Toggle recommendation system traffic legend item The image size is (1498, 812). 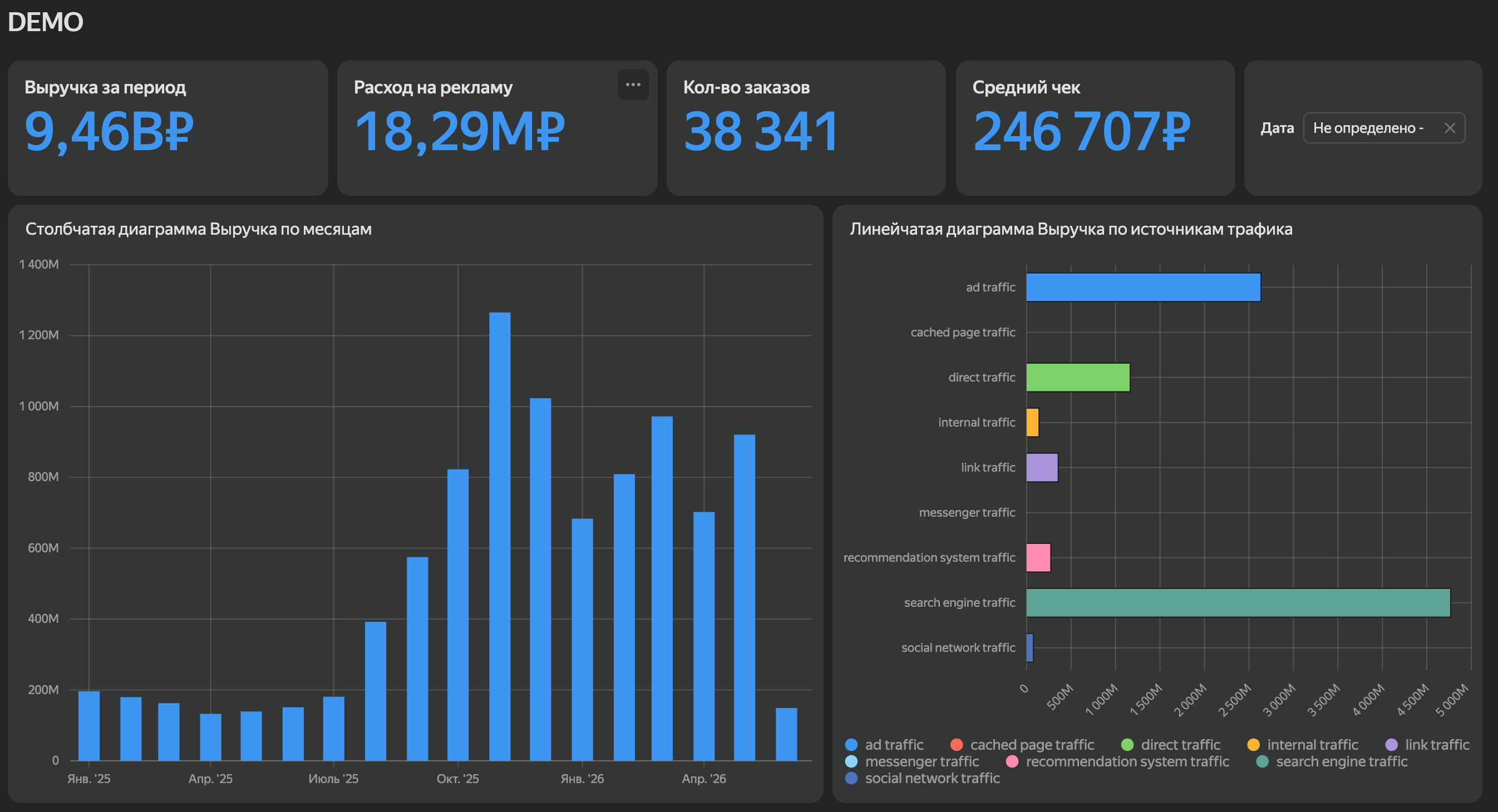tap(1117, 761)
